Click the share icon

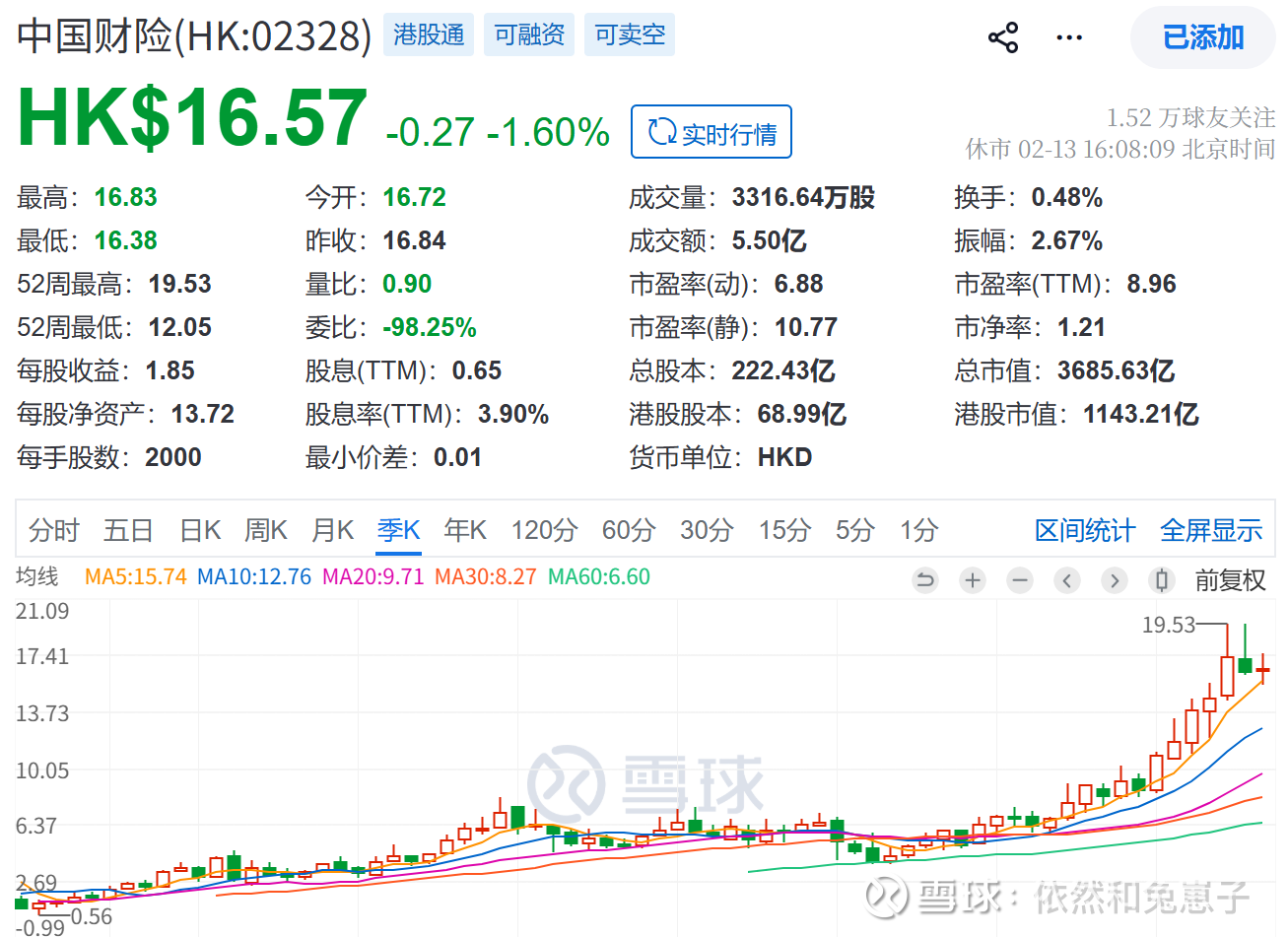pyautogui.click(x=1003, y=38)
